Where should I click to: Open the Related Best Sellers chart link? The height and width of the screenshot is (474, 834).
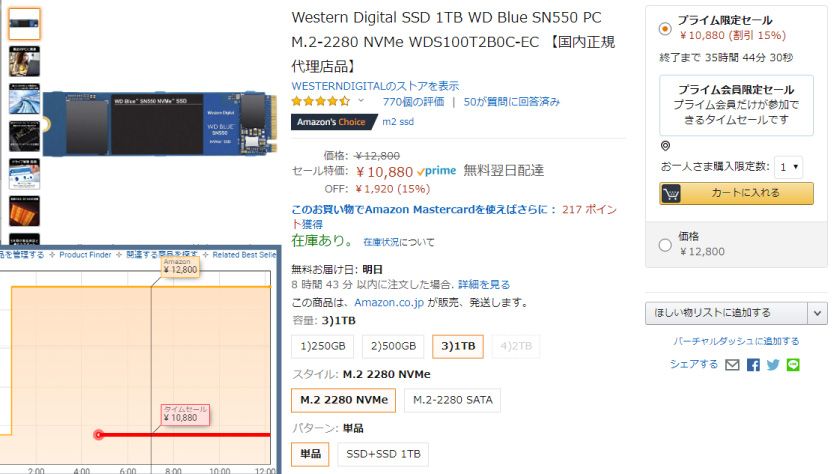pyautogui.click(x=244, y=255)
